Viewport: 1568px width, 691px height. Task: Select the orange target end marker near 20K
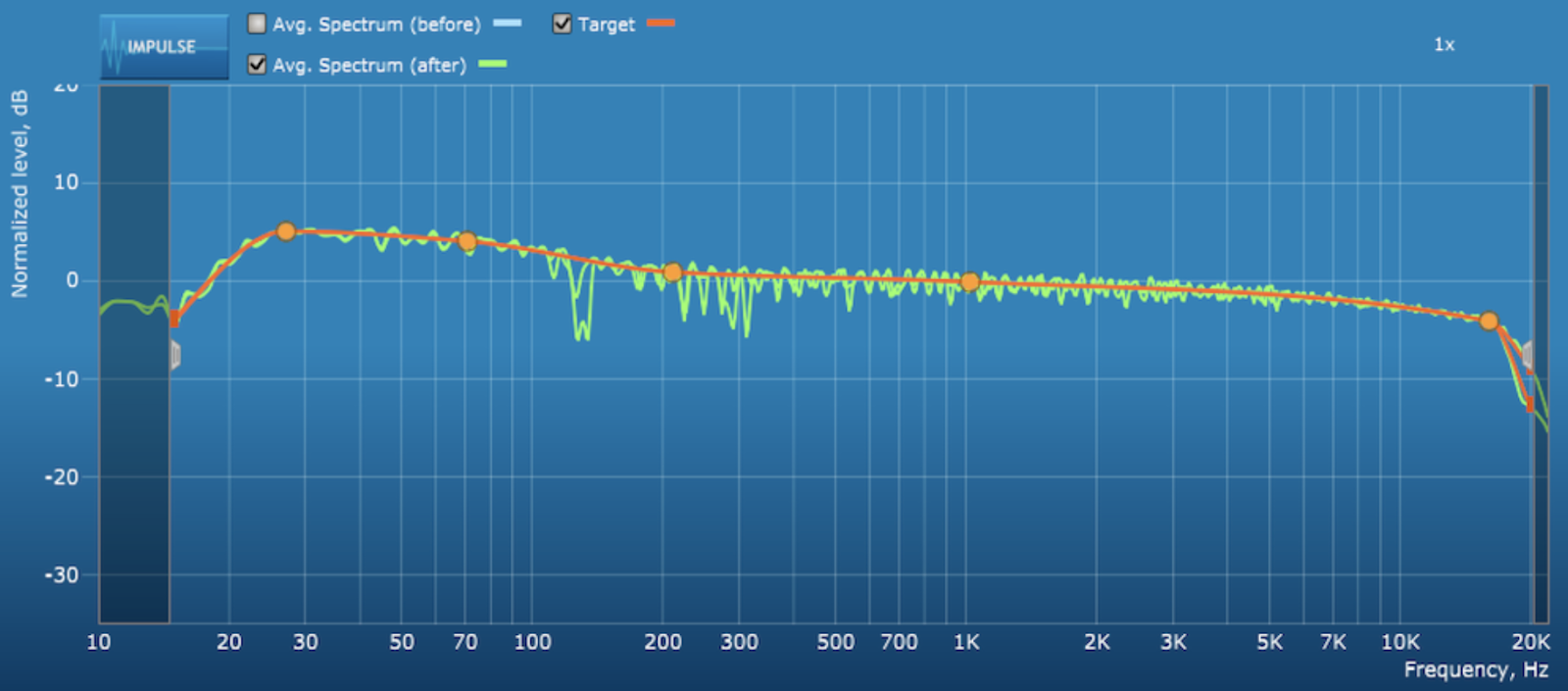point(1530,404)
